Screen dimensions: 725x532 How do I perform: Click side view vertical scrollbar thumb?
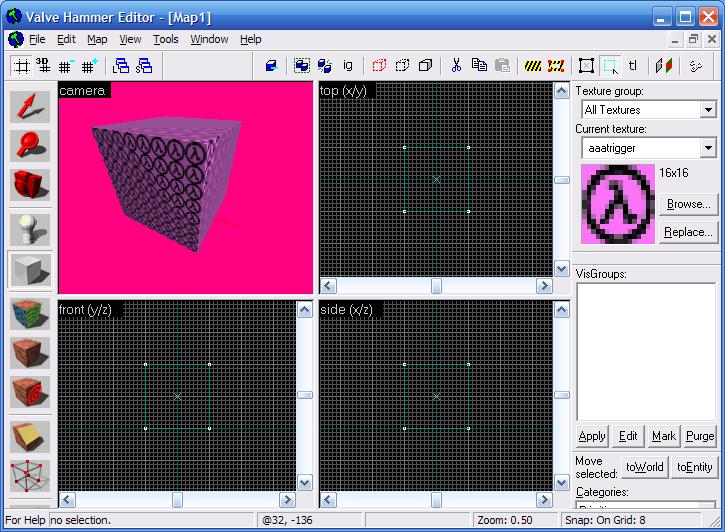[x=562, y=395]
